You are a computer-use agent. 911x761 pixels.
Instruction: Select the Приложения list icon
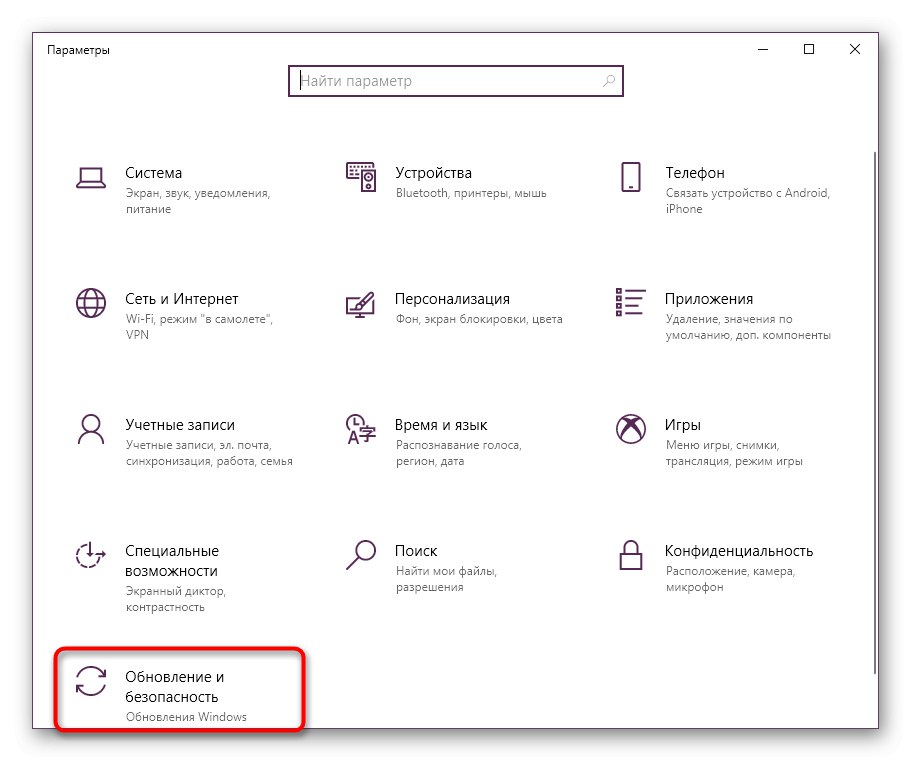click(630, 302)
